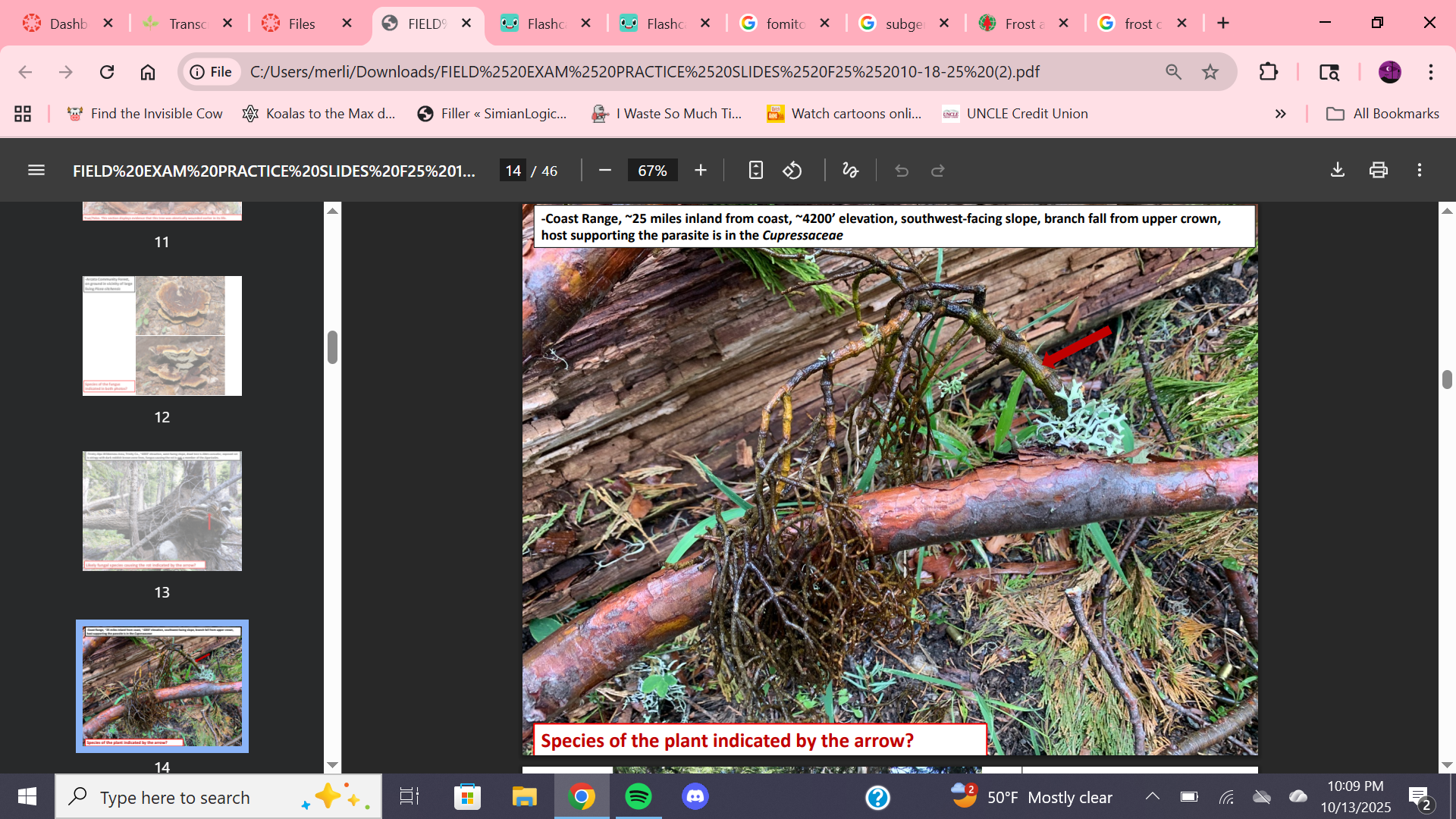Viewport: 1456px width, 819px height.
Task: Zoom in on the PDF
Action: [701, 171]
